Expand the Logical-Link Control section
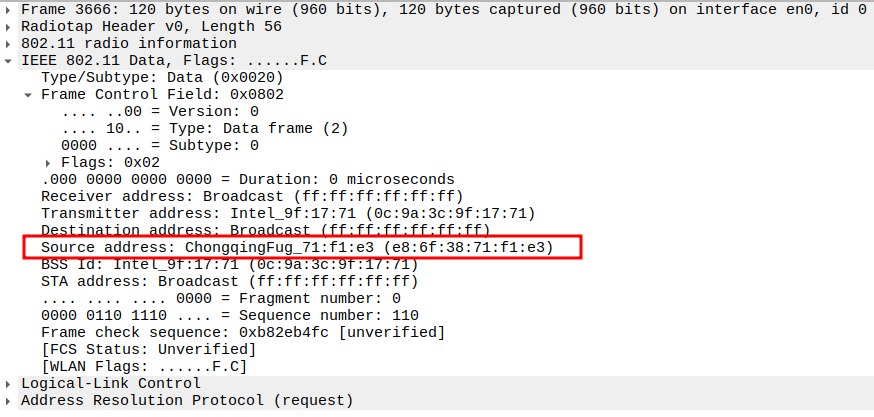 [x=9, y=383]
